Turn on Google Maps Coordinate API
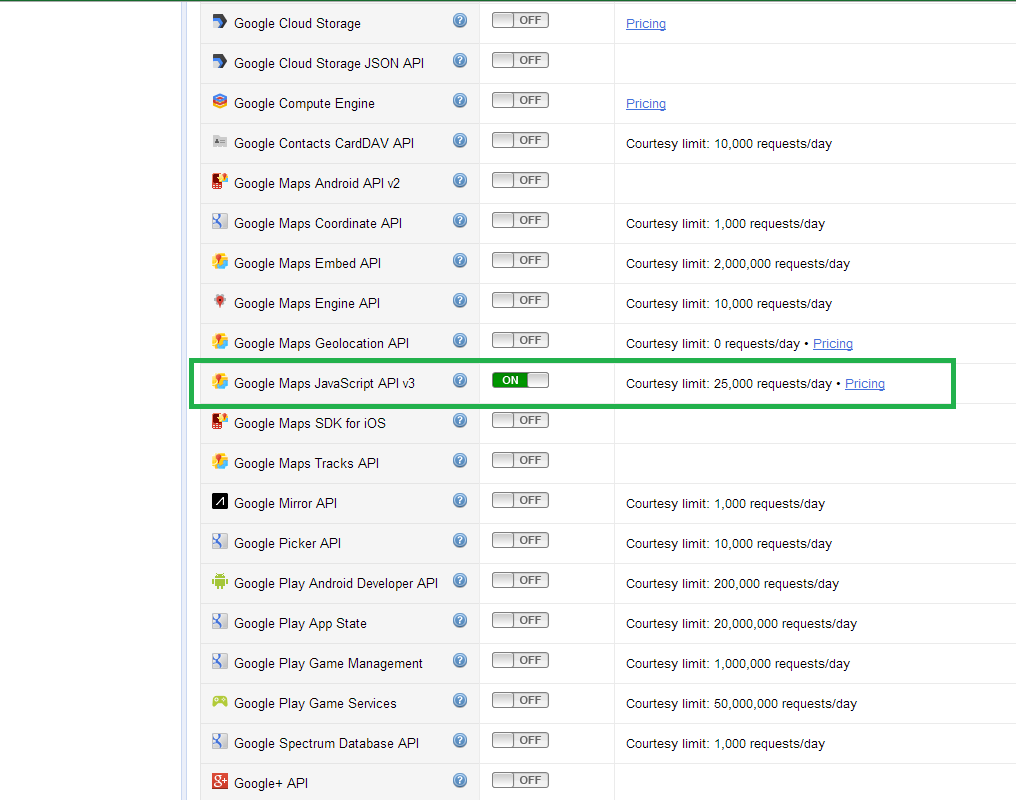 tap(520, 220)
